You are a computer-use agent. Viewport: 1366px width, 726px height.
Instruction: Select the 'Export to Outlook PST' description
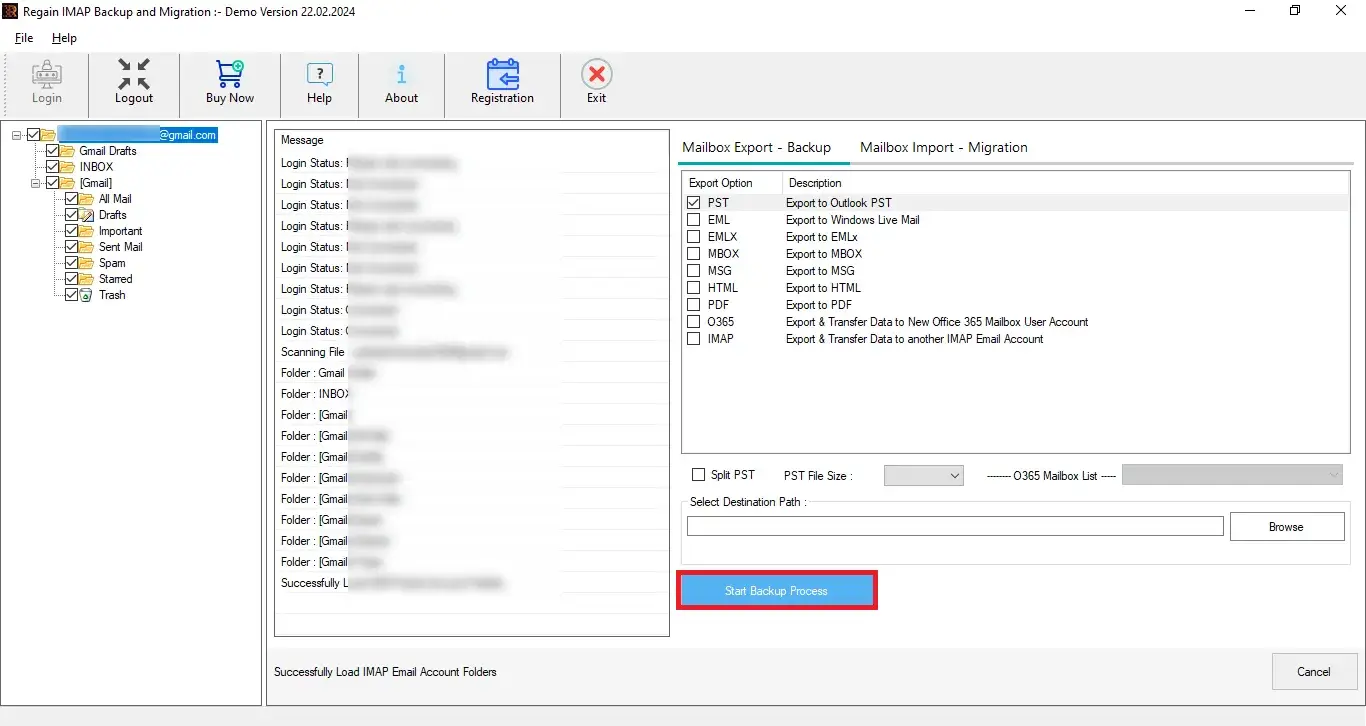point(838,203)
